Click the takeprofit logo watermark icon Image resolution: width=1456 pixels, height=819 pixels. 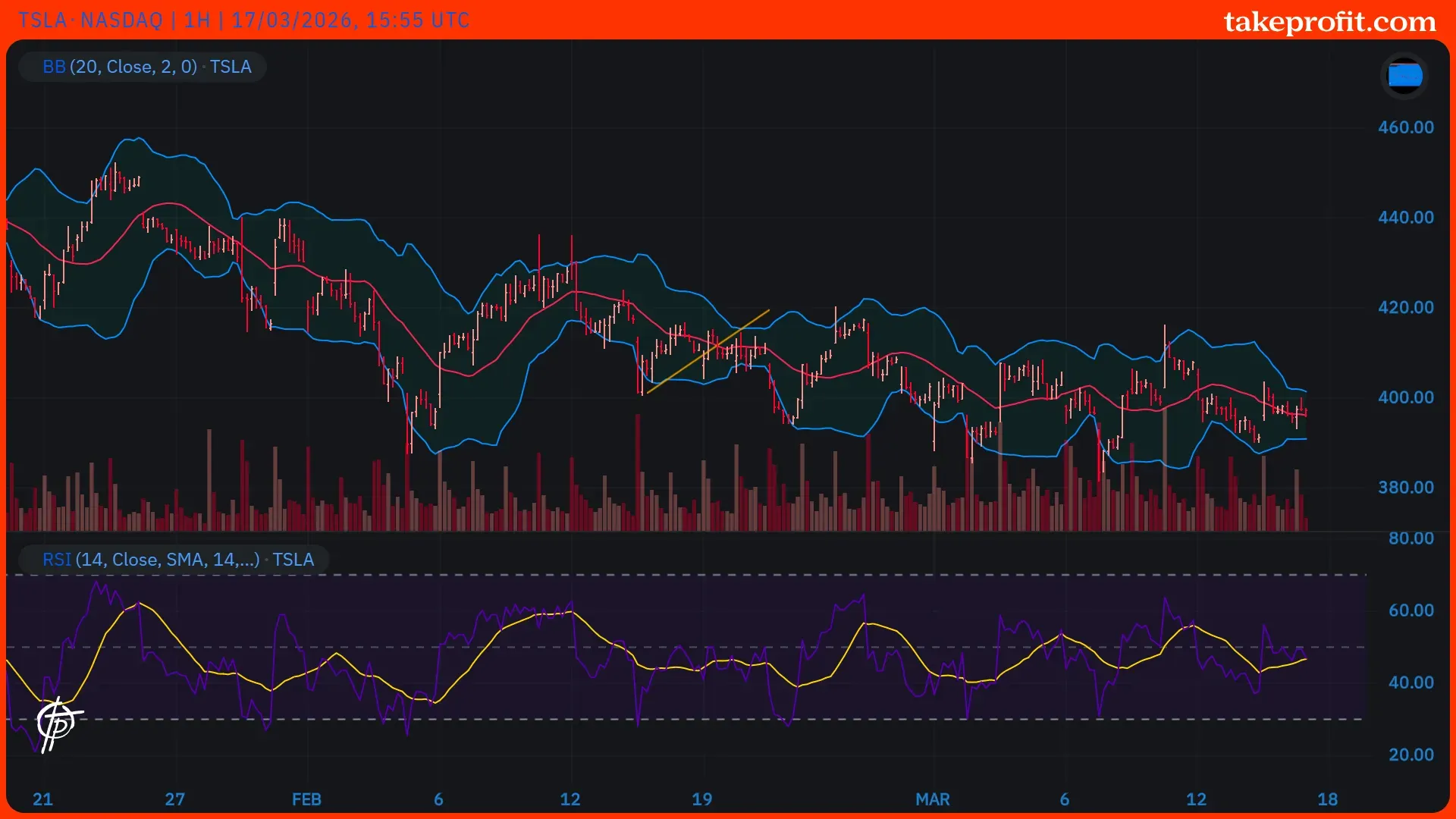(x=58, y=723)
